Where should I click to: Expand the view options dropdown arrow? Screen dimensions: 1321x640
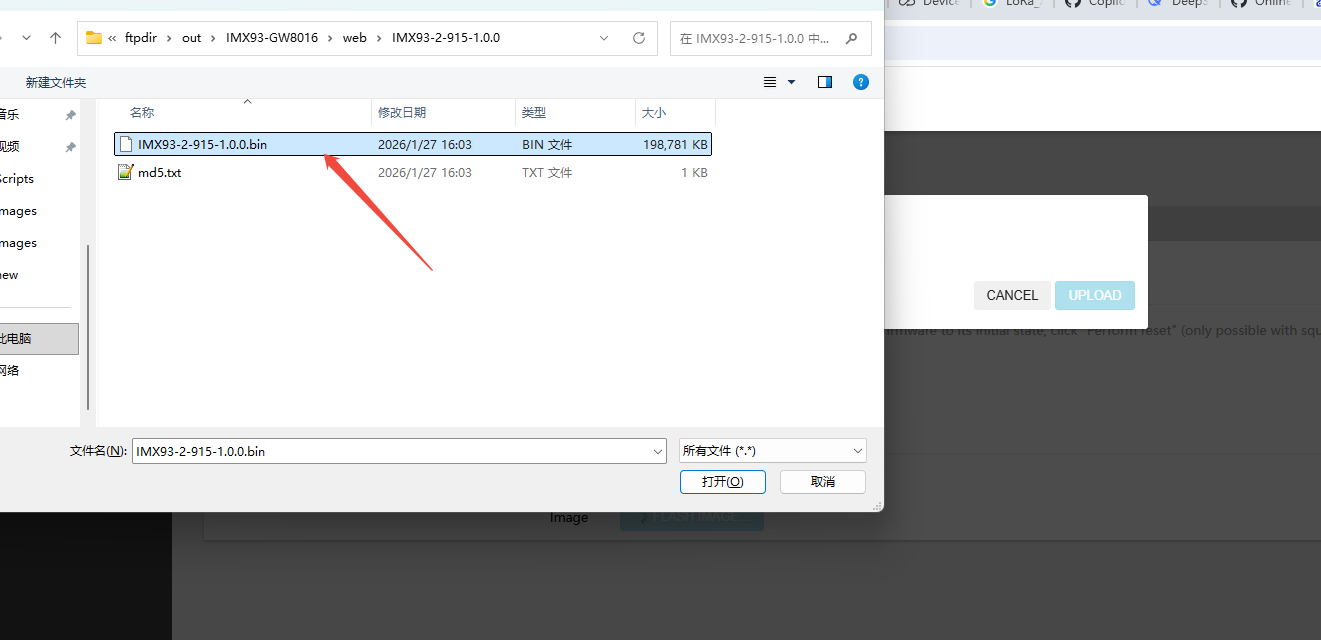(792, 82)
